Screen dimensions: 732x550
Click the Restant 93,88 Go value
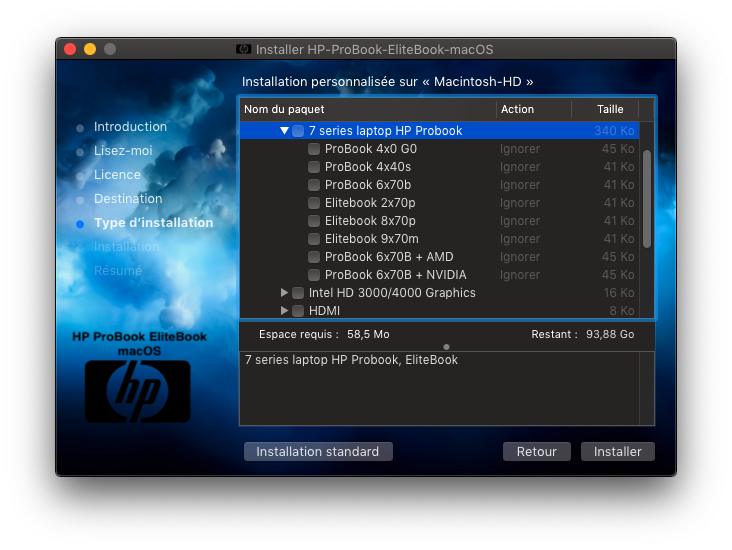point(610,334)
